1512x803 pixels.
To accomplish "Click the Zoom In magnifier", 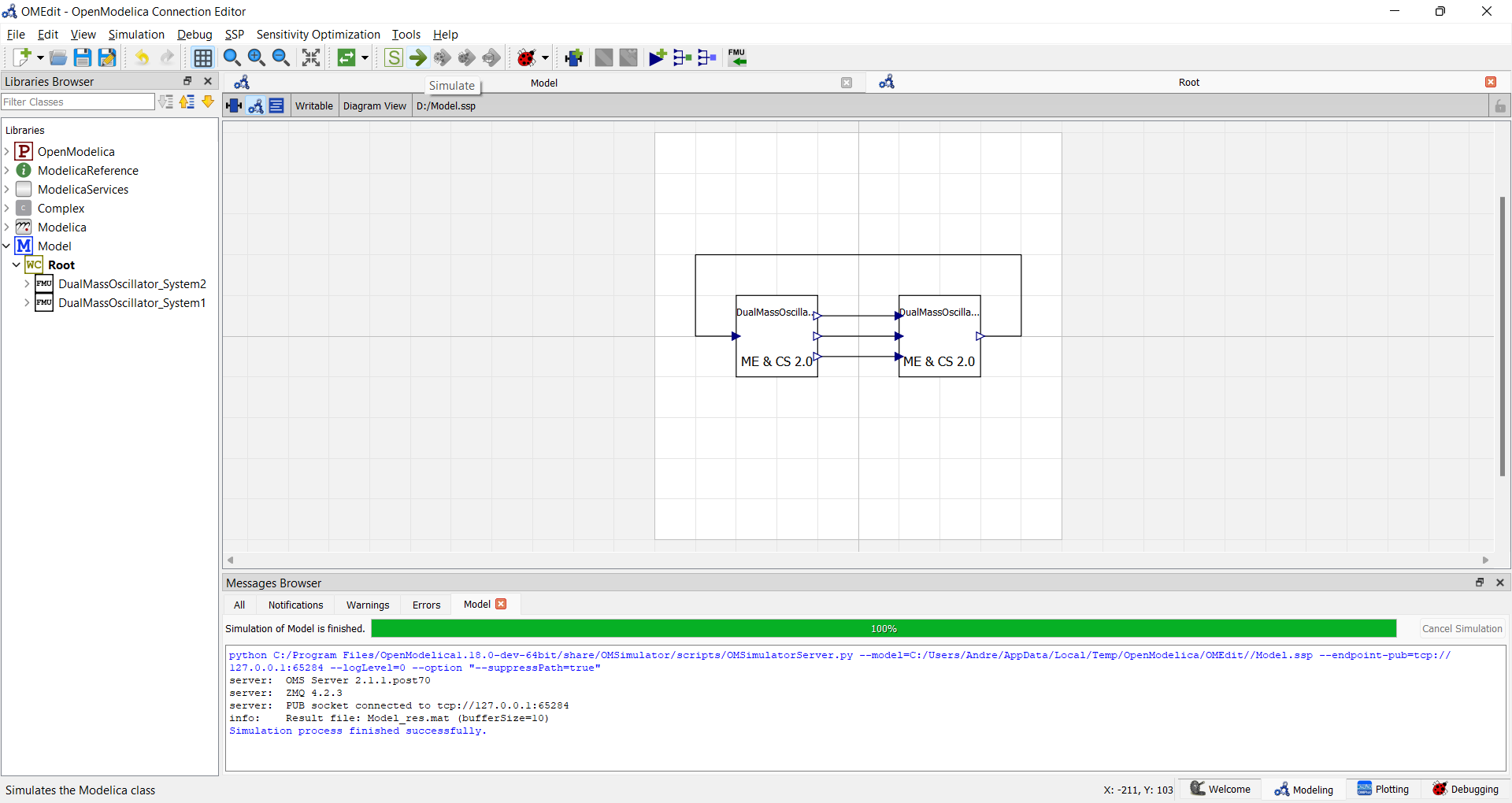I will pyautogui.click(x=256, y=57).
